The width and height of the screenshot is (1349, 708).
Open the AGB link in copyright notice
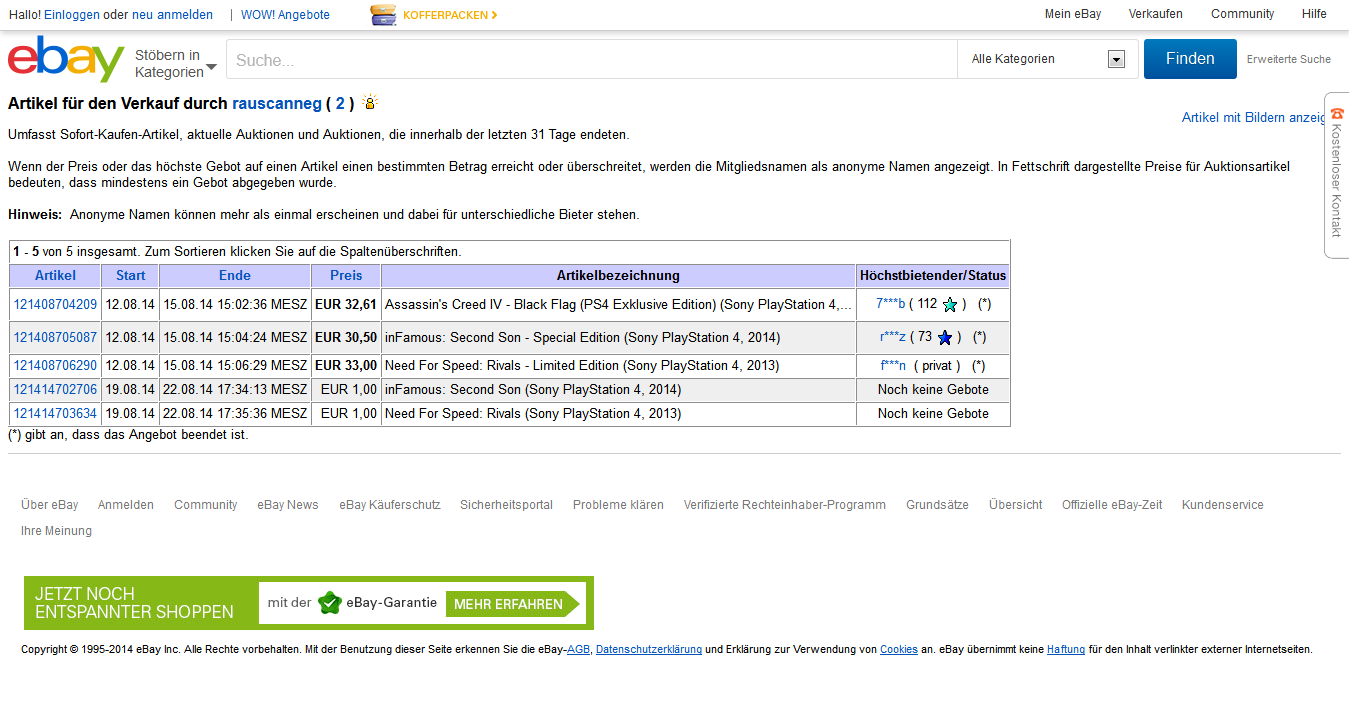point(578,650)
